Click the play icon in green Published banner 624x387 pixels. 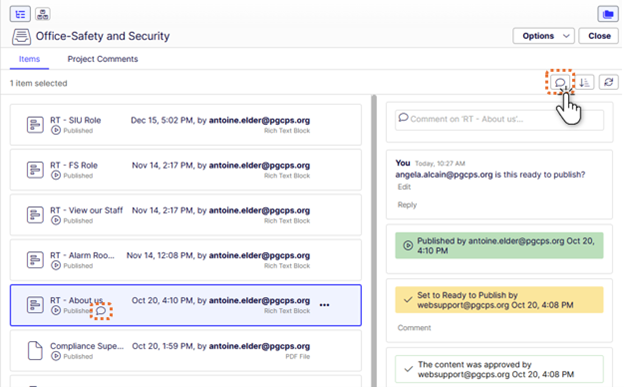[x=408, y=245]
